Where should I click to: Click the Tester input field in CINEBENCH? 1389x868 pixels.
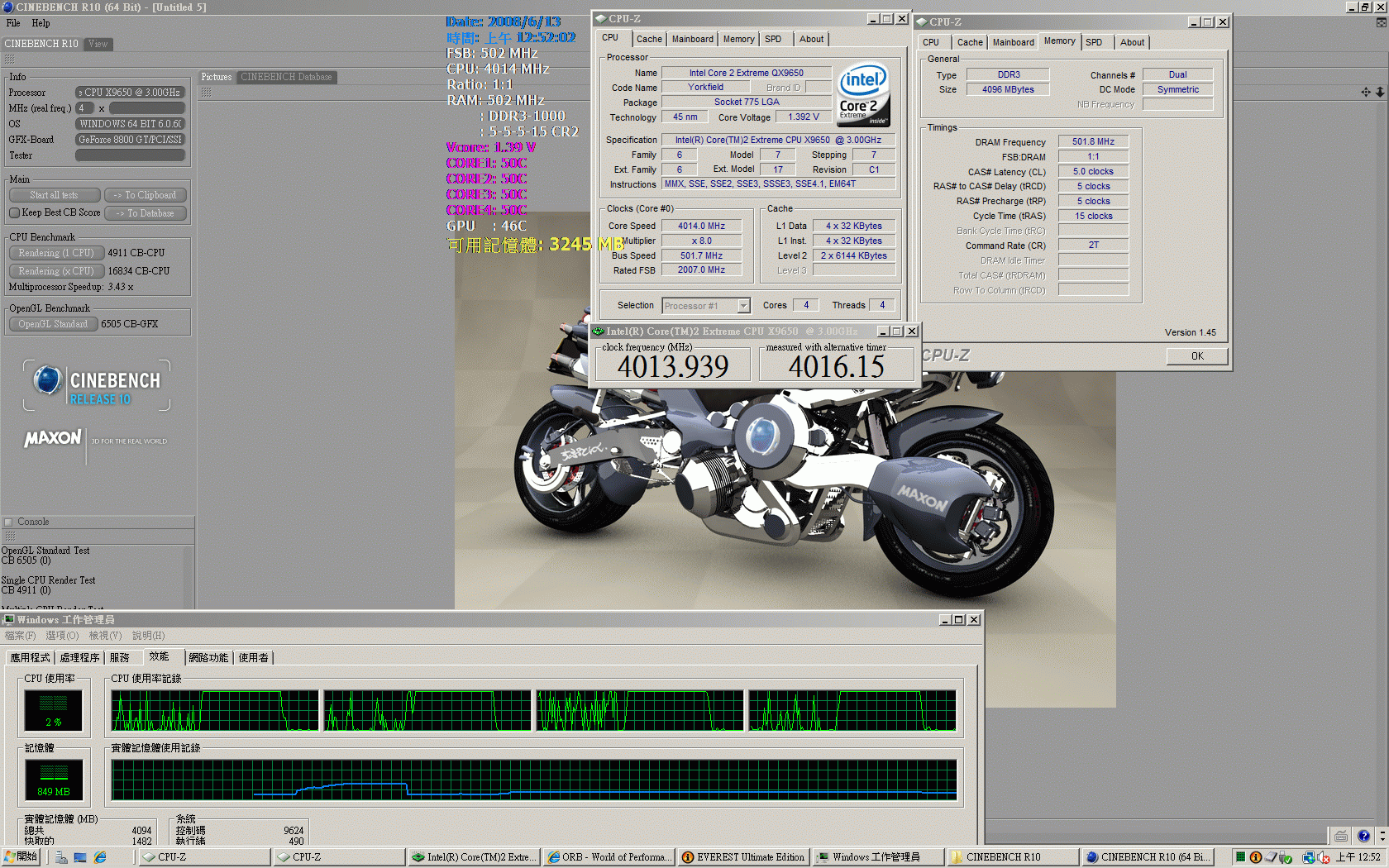pos(131,155)
